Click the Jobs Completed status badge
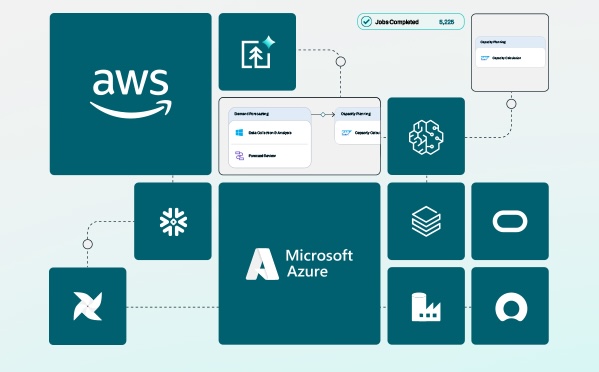Viewport: 599px width, 372px height. pyautogui.click(x=411, y=22)
